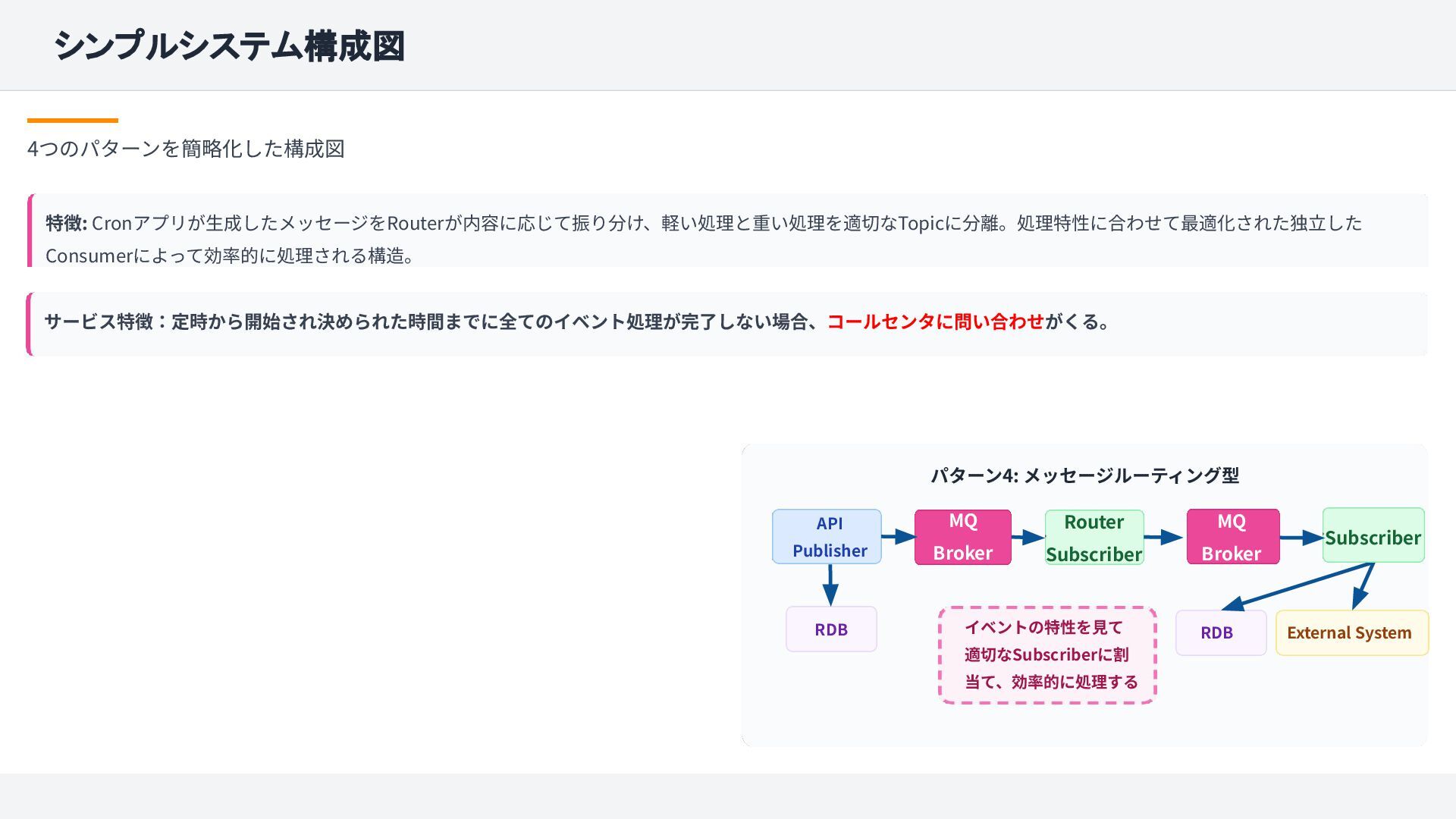Select the RDB box under API Publisher
The image size is (1456, 819).
(831, 629)
